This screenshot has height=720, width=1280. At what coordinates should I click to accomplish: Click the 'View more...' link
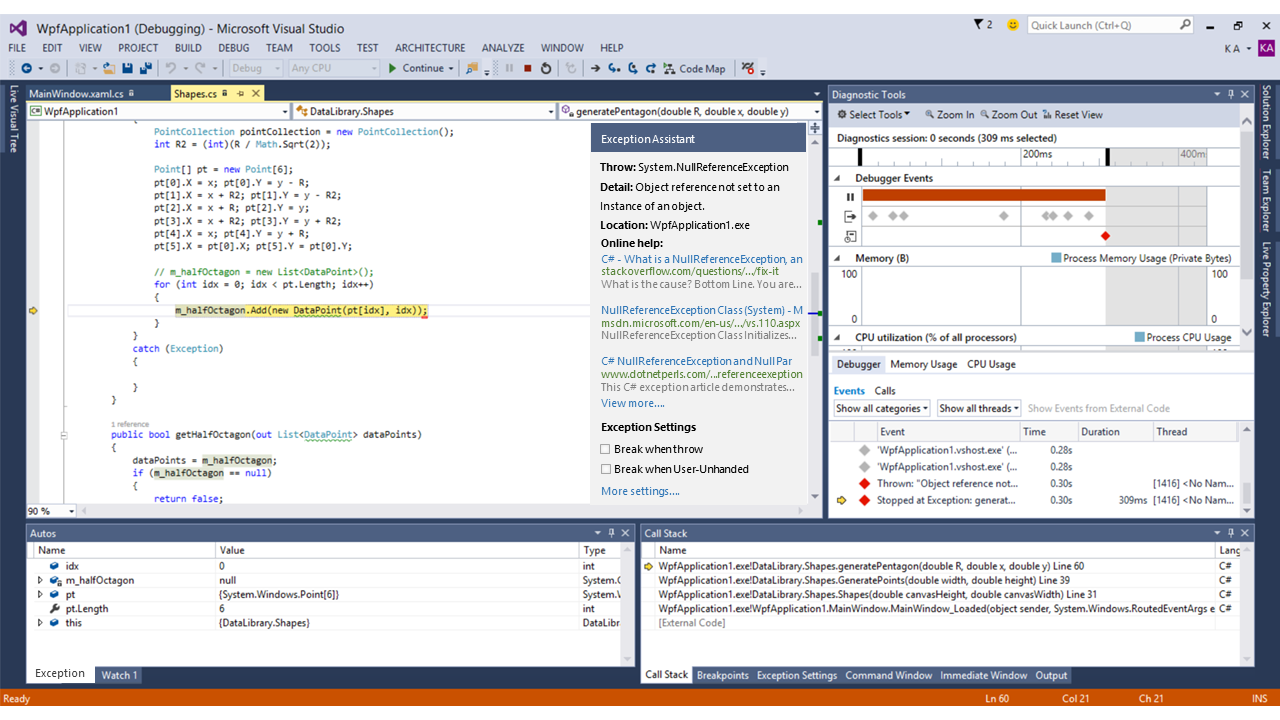click(632, 403)
